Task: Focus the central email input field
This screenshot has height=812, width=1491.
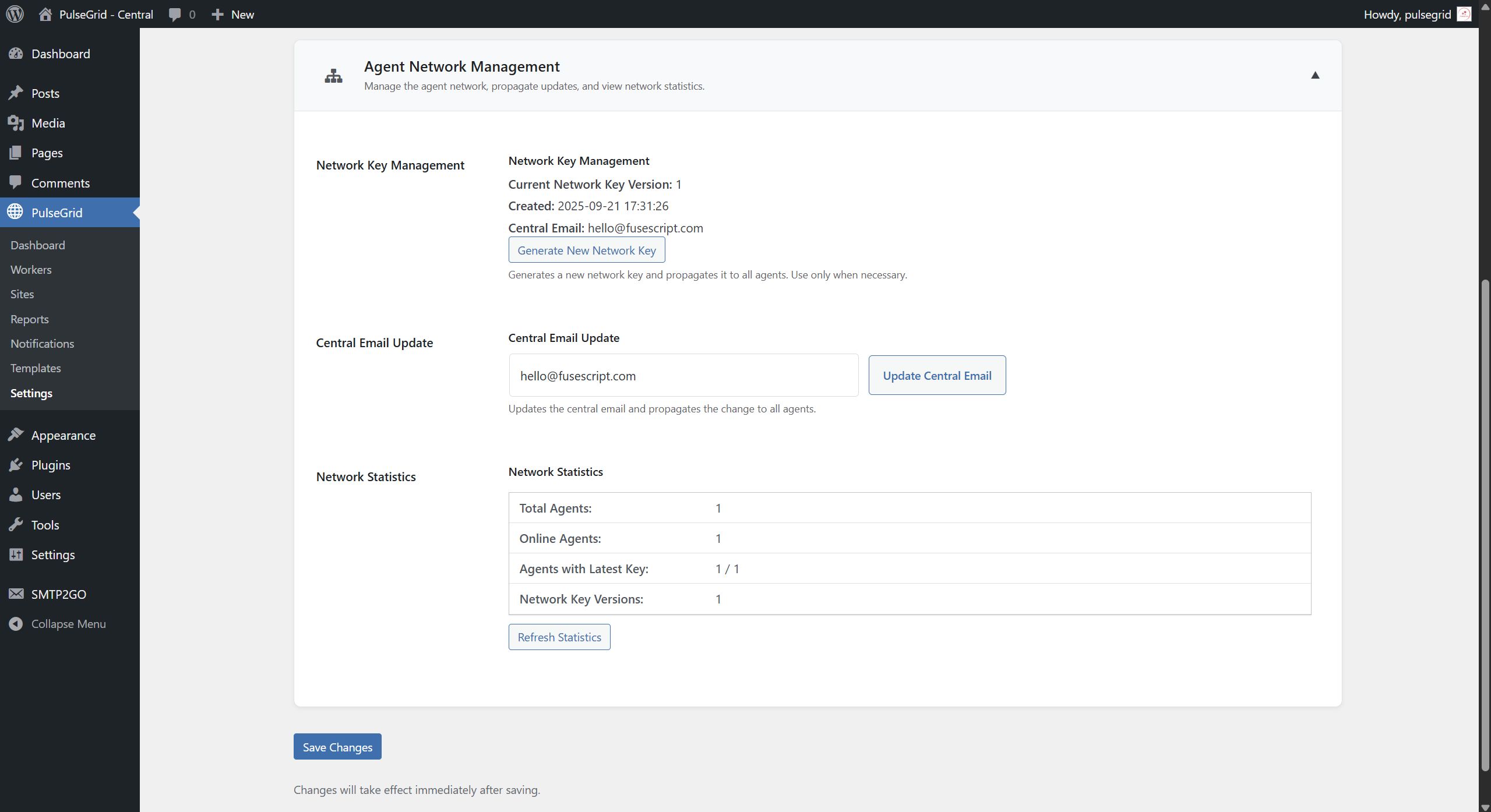Action: point(683,376)
